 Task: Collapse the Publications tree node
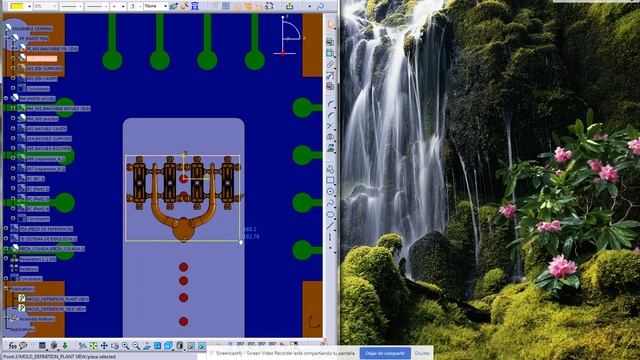pos(6,289)
